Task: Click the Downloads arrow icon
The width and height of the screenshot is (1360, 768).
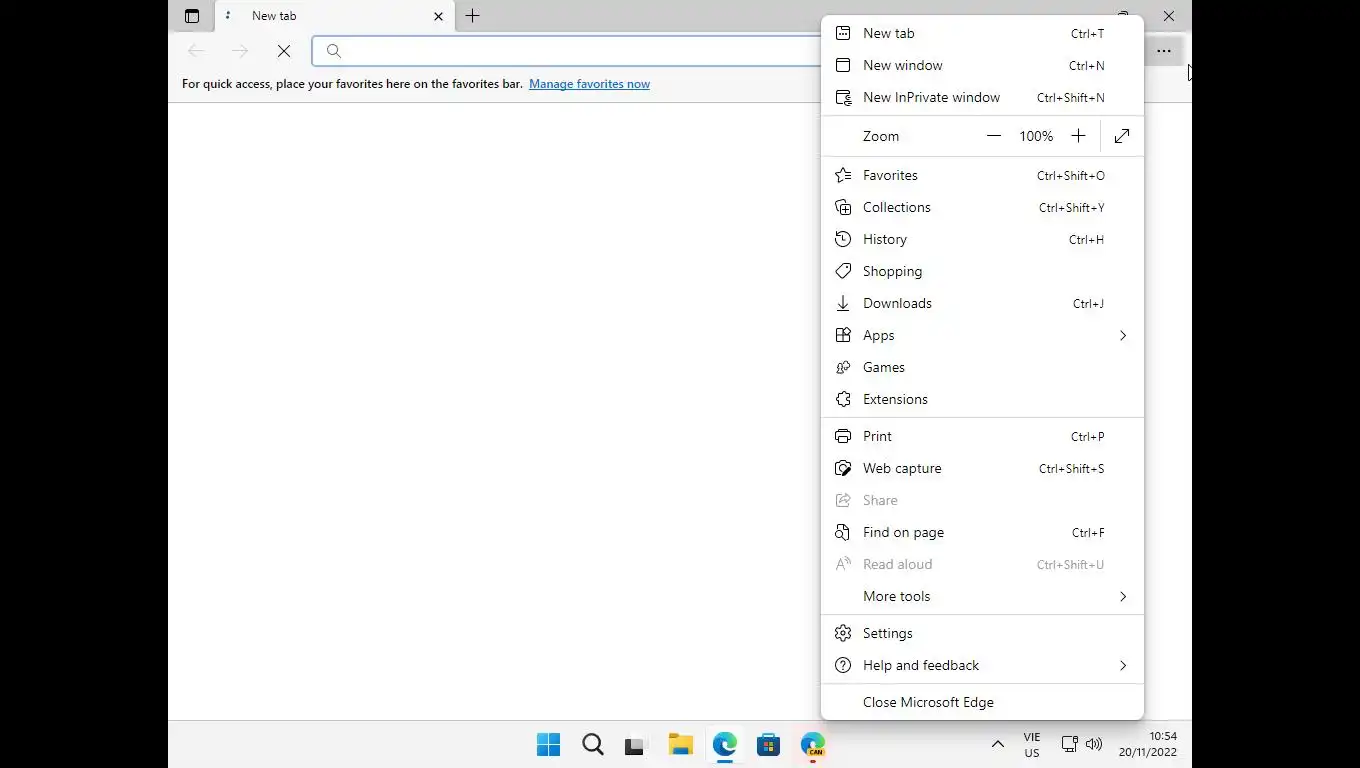Action: coord(843,303)
